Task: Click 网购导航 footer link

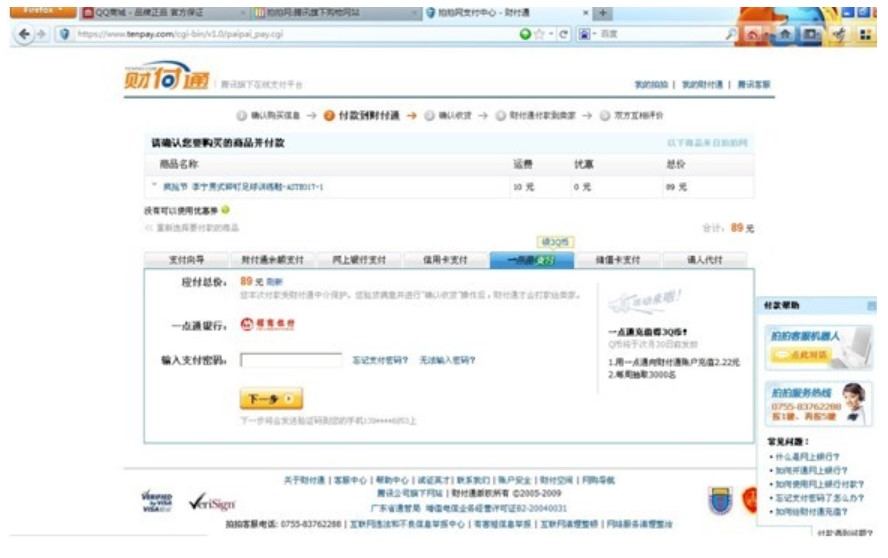Action: 599,480
